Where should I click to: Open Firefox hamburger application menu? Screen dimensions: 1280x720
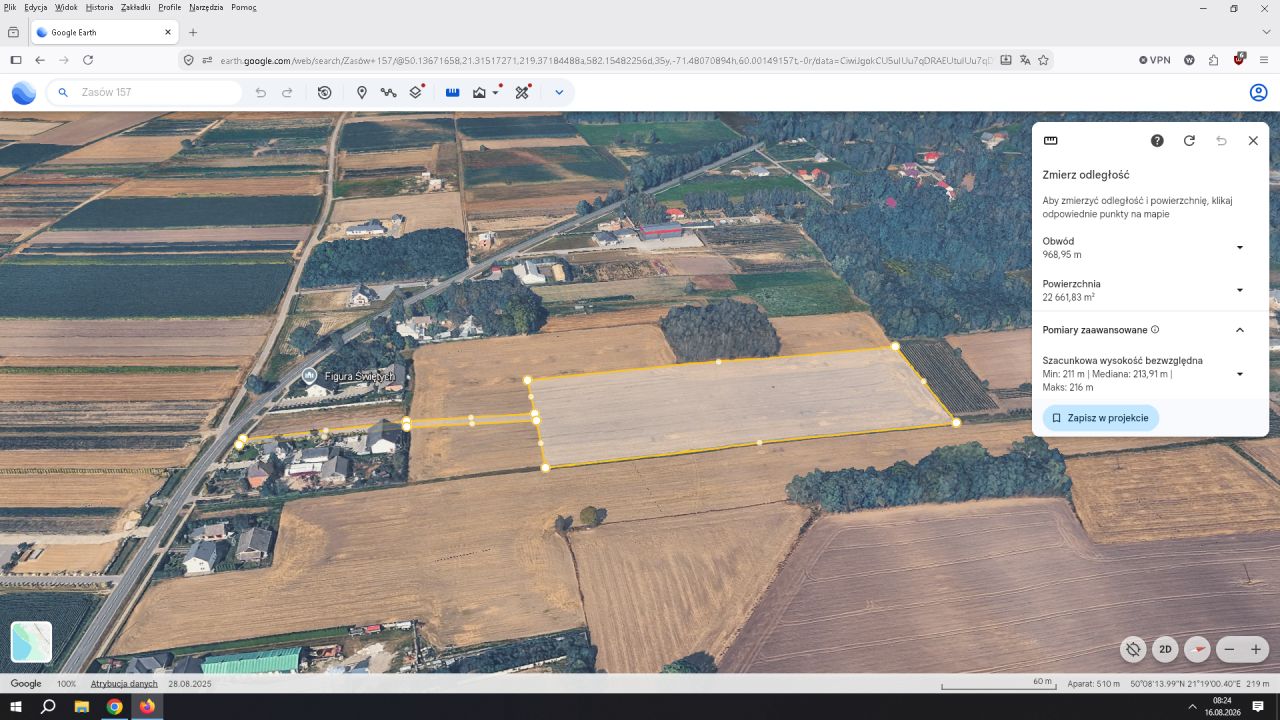coord(1263,60)
